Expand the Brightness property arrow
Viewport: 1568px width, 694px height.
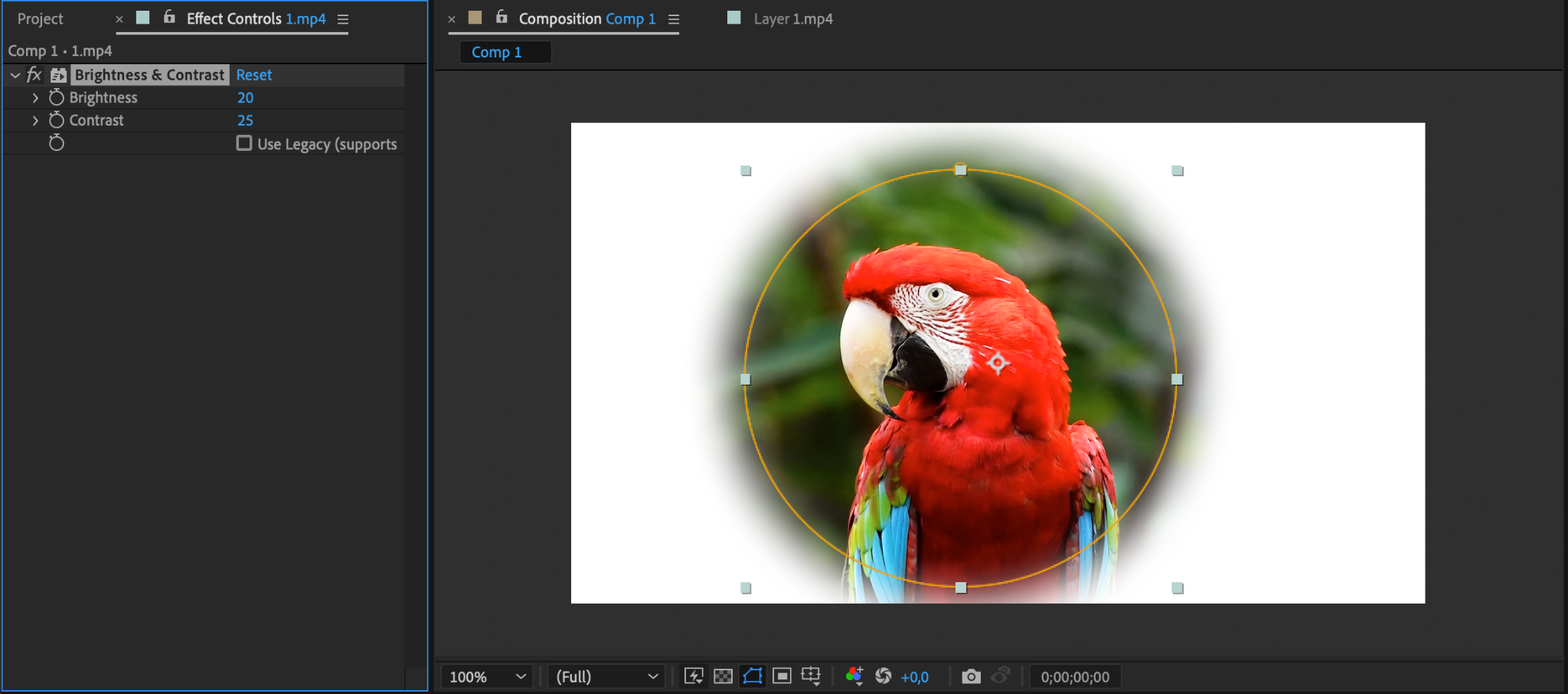(35, 98)
